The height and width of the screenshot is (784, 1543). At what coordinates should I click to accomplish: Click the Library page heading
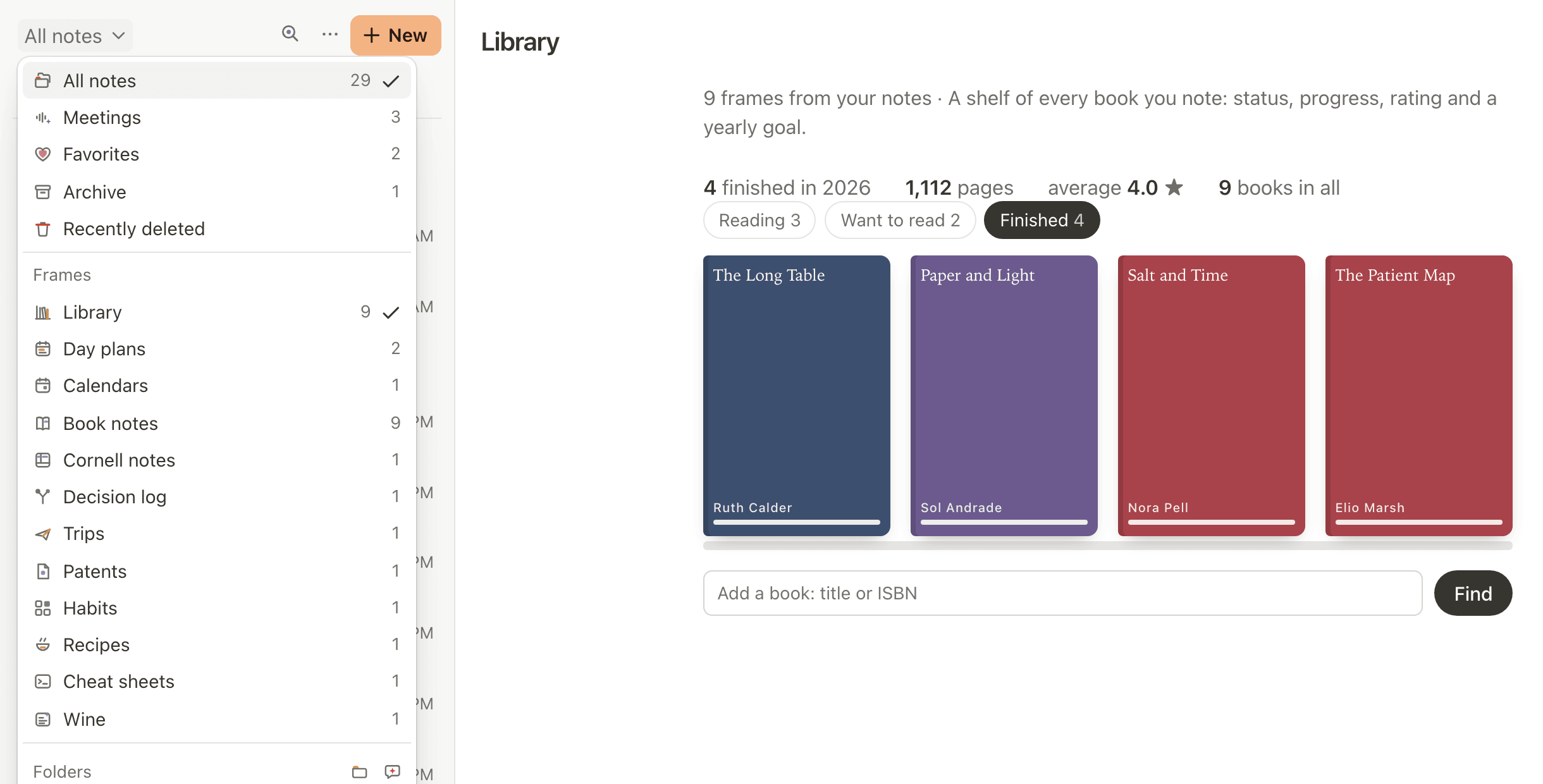coord(520,42)
